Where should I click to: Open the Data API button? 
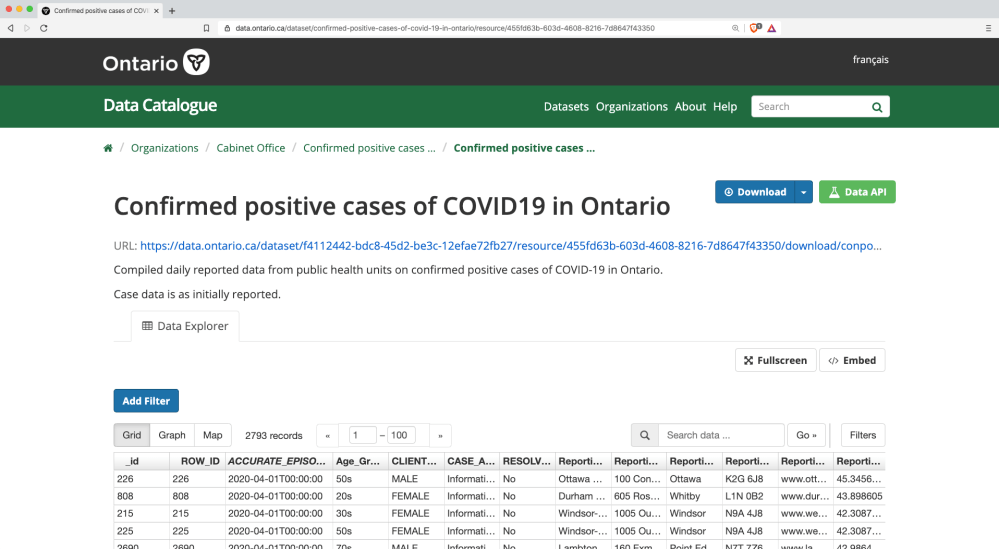857,192
